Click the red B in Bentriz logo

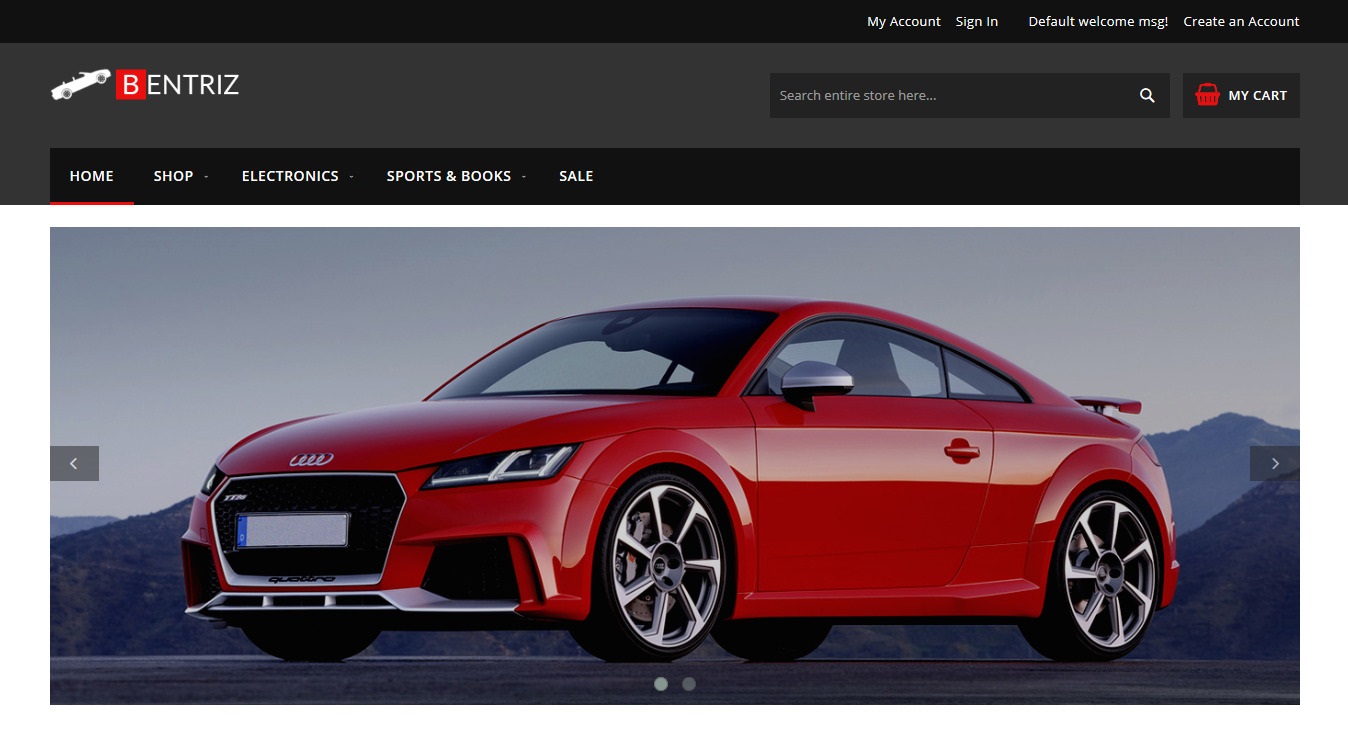131,85
